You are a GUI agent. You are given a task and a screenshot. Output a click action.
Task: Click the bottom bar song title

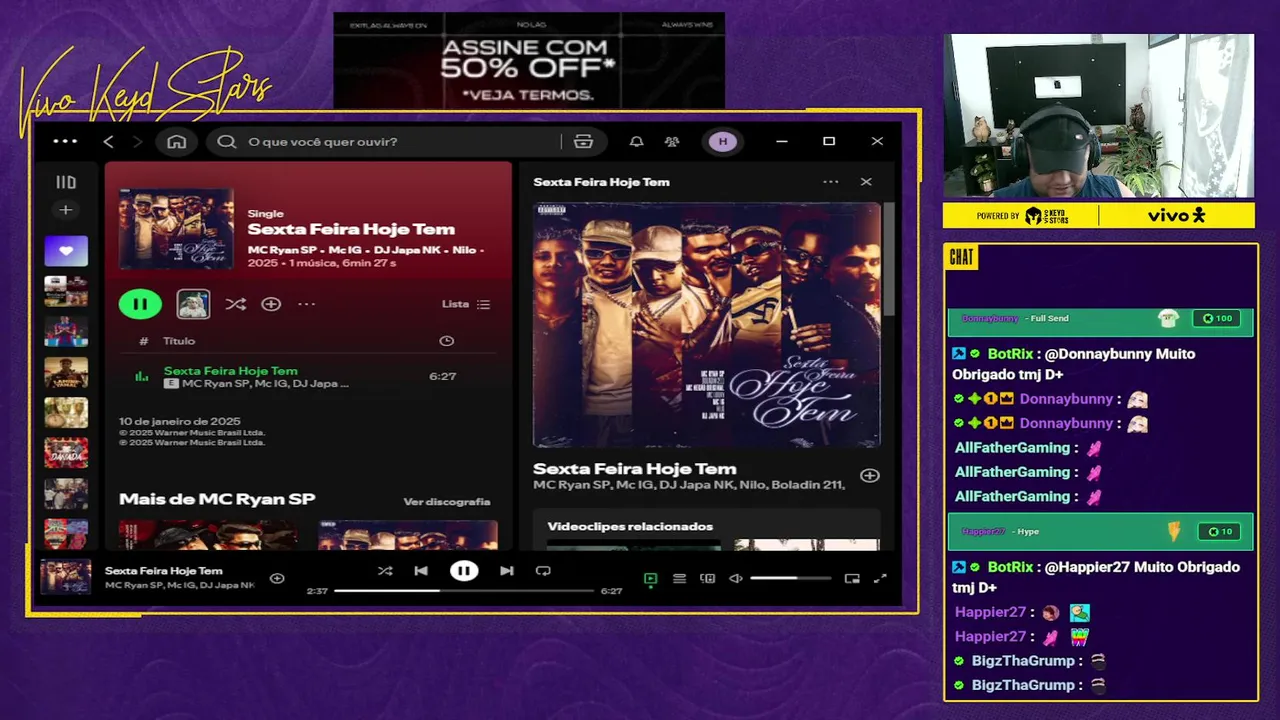pyautogui.click(x=164, y=571)
